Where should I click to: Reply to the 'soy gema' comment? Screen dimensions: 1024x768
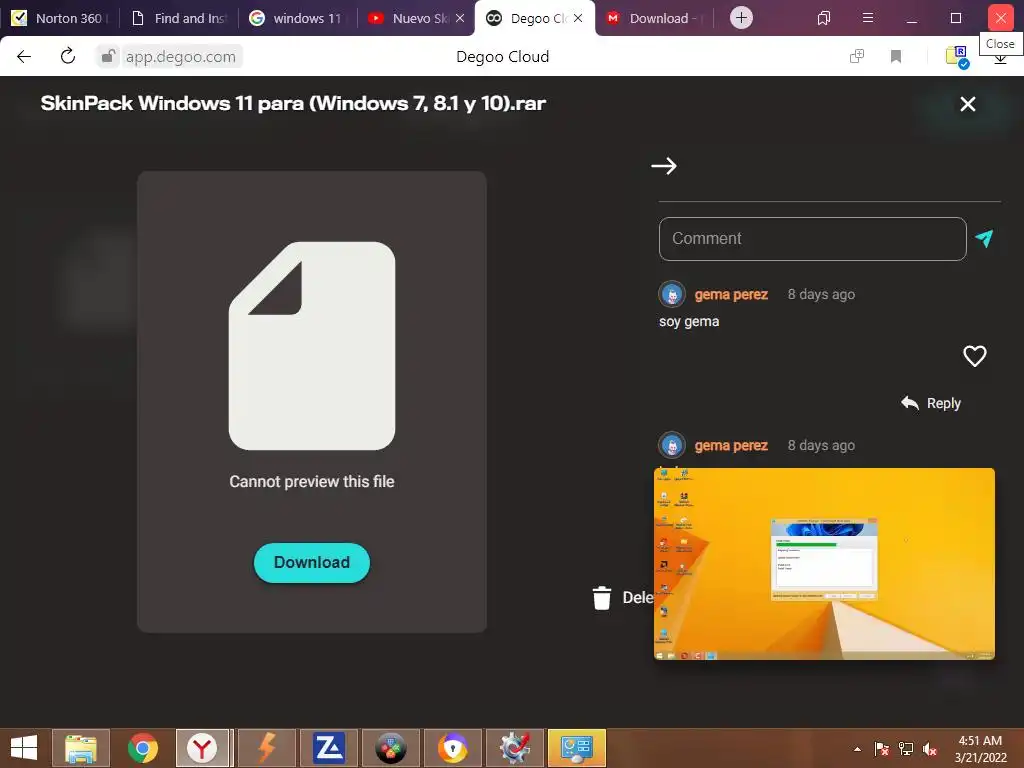click(931, 403)
